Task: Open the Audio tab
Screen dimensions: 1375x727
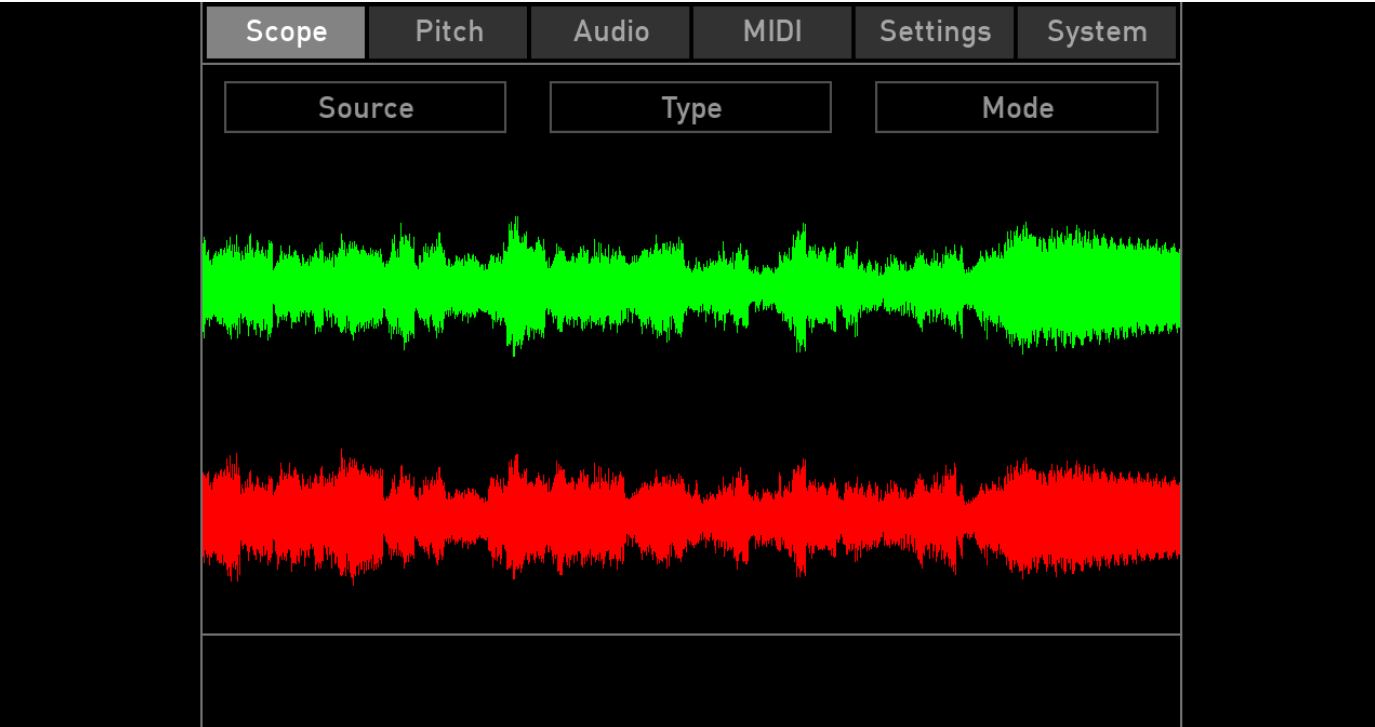Action: click(x=610, y=32)
